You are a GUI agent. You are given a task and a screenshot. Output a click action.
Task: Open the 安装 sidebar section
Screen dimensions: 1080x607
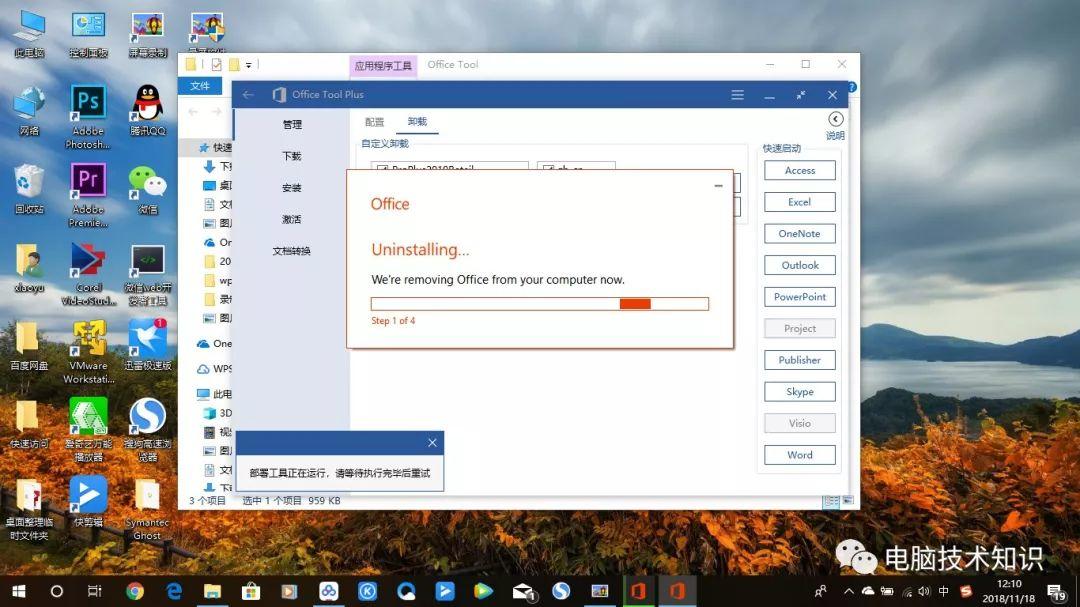[x=292, y=188]
